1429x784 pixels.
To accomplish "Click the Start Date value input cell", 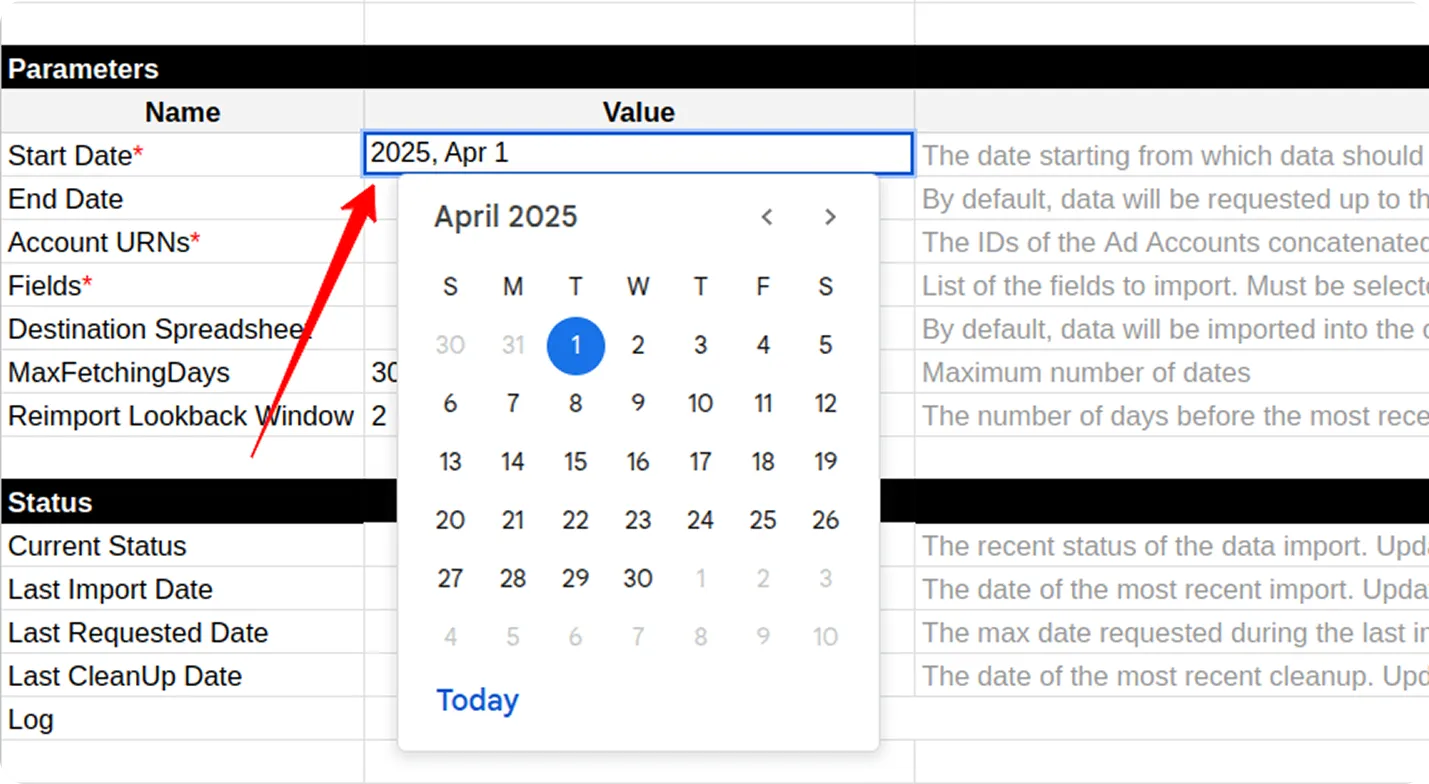I will (638, 154).
